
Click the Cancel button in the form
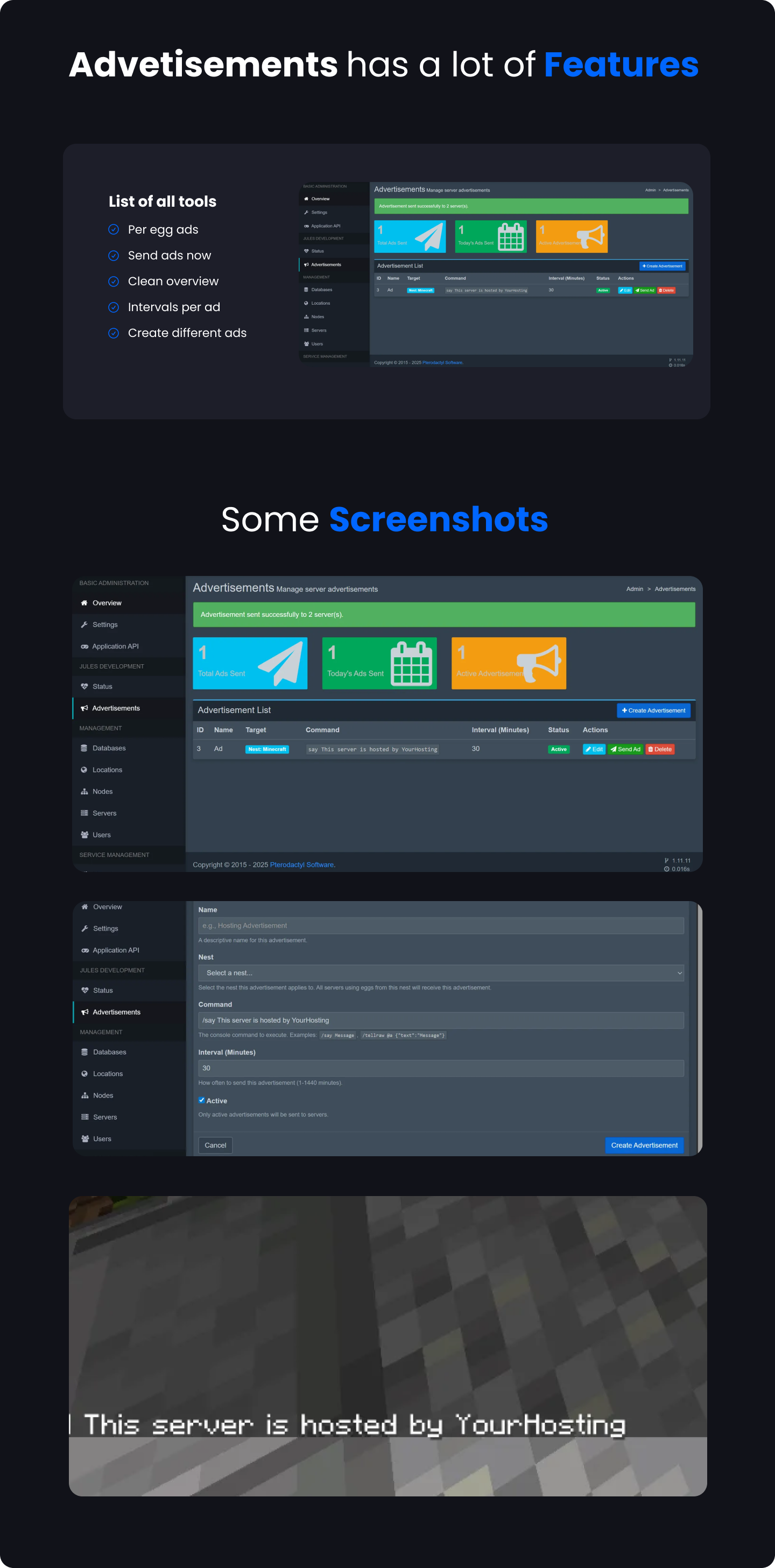point(215,1145)
